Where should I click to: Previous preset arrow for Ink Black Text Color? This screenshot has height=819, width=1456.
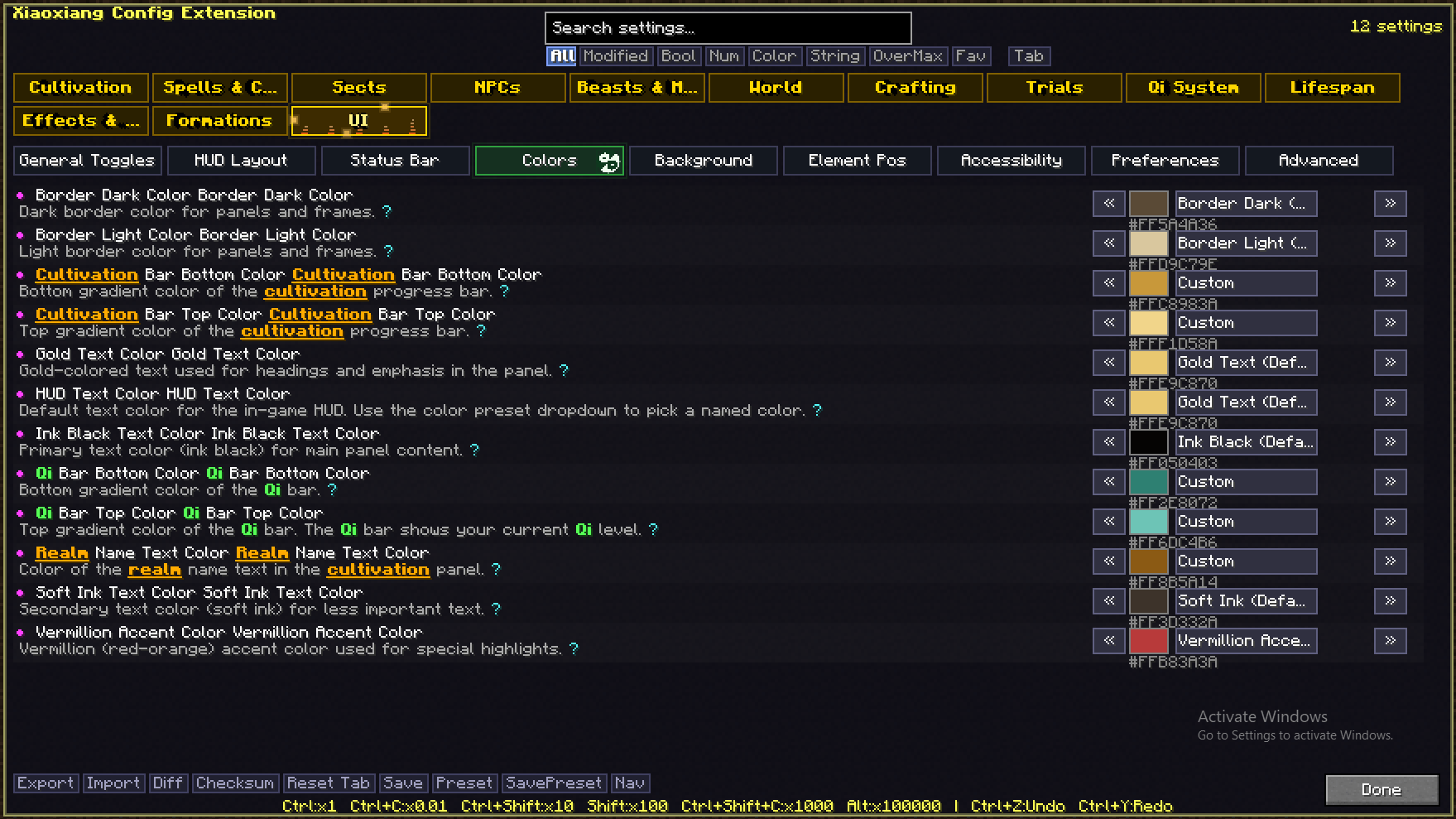tap(1109, 442)
